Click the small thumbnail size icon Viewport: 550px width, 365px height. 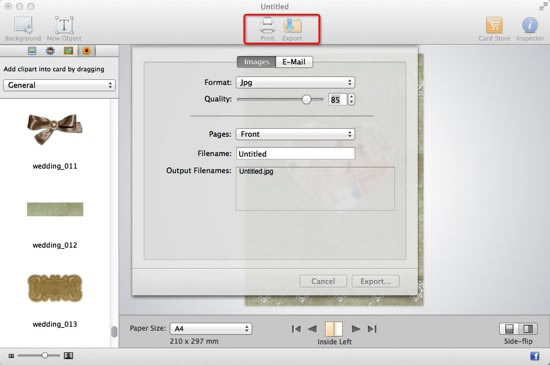(11, 356)
